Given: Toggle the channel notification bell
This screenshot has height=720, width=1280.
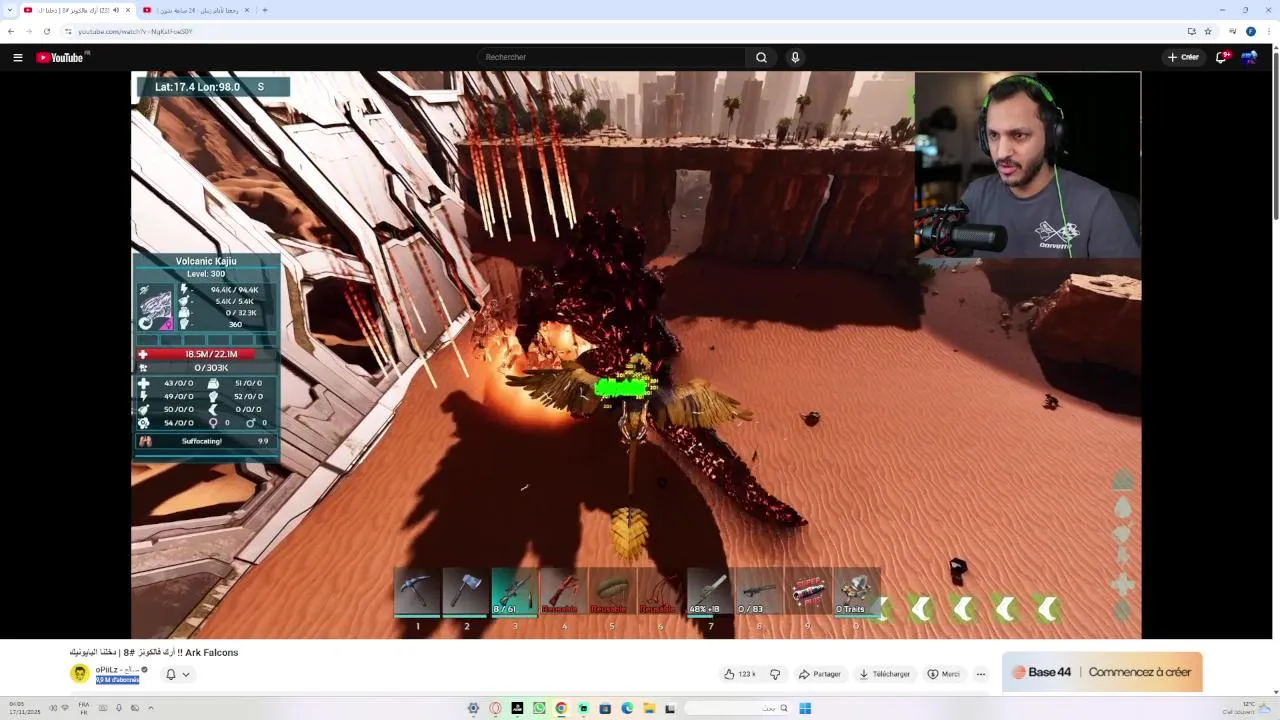Looking at the screenshot, I should tap(171, 674).
